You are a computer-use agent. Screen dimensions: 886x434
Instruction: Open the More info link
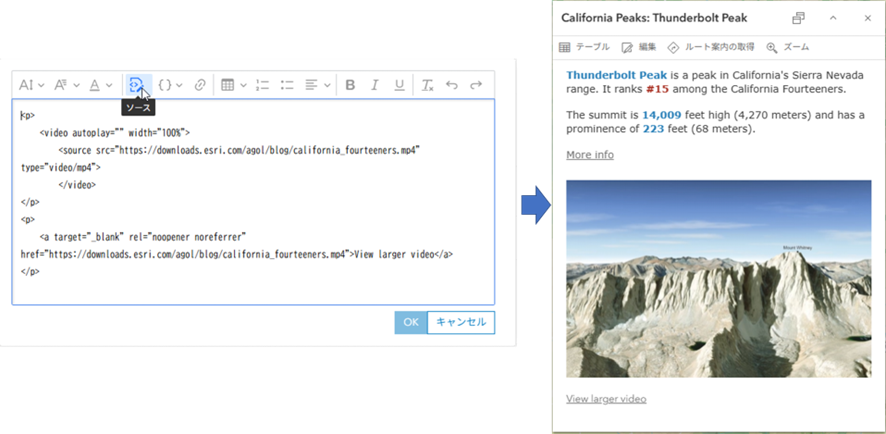click(x=590, y=155)
